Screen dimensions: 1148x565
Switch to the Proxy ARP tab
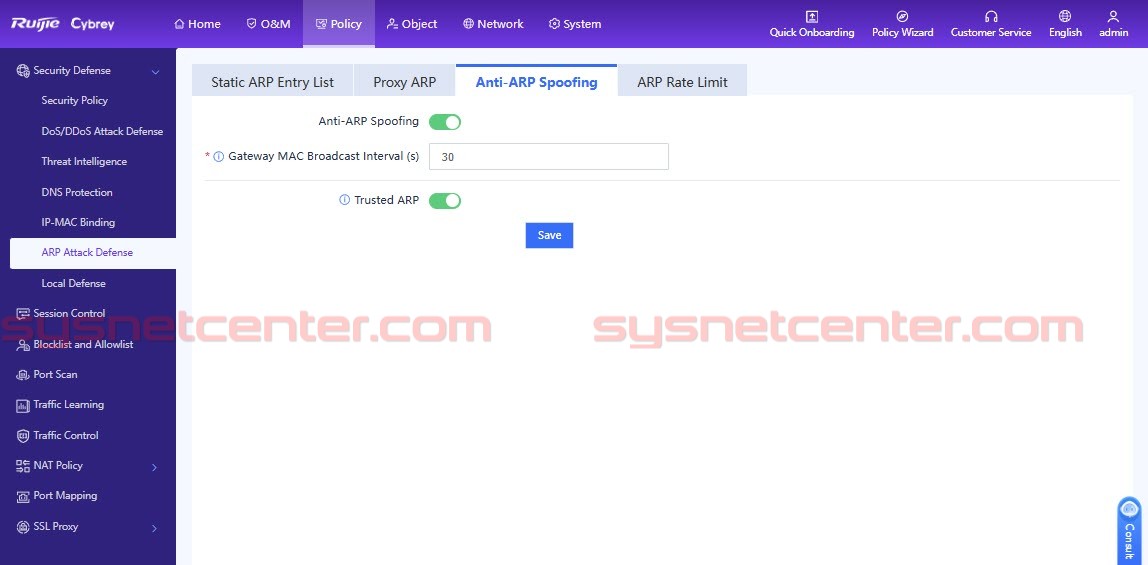(404, 81)
